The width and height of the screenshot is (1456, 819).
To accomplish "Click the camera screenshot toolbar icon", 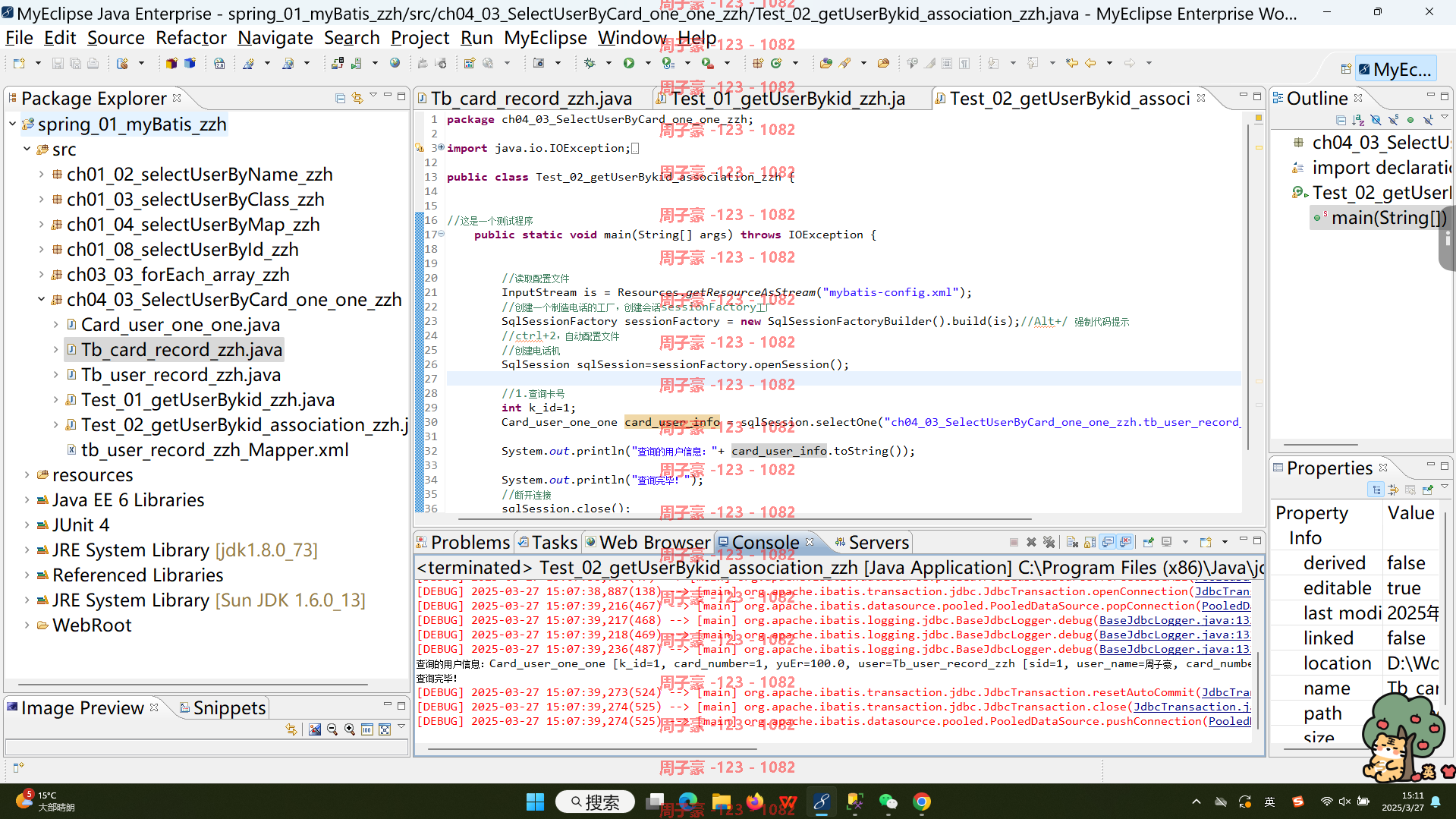I will pyautogui.click(x=539, y=64).
